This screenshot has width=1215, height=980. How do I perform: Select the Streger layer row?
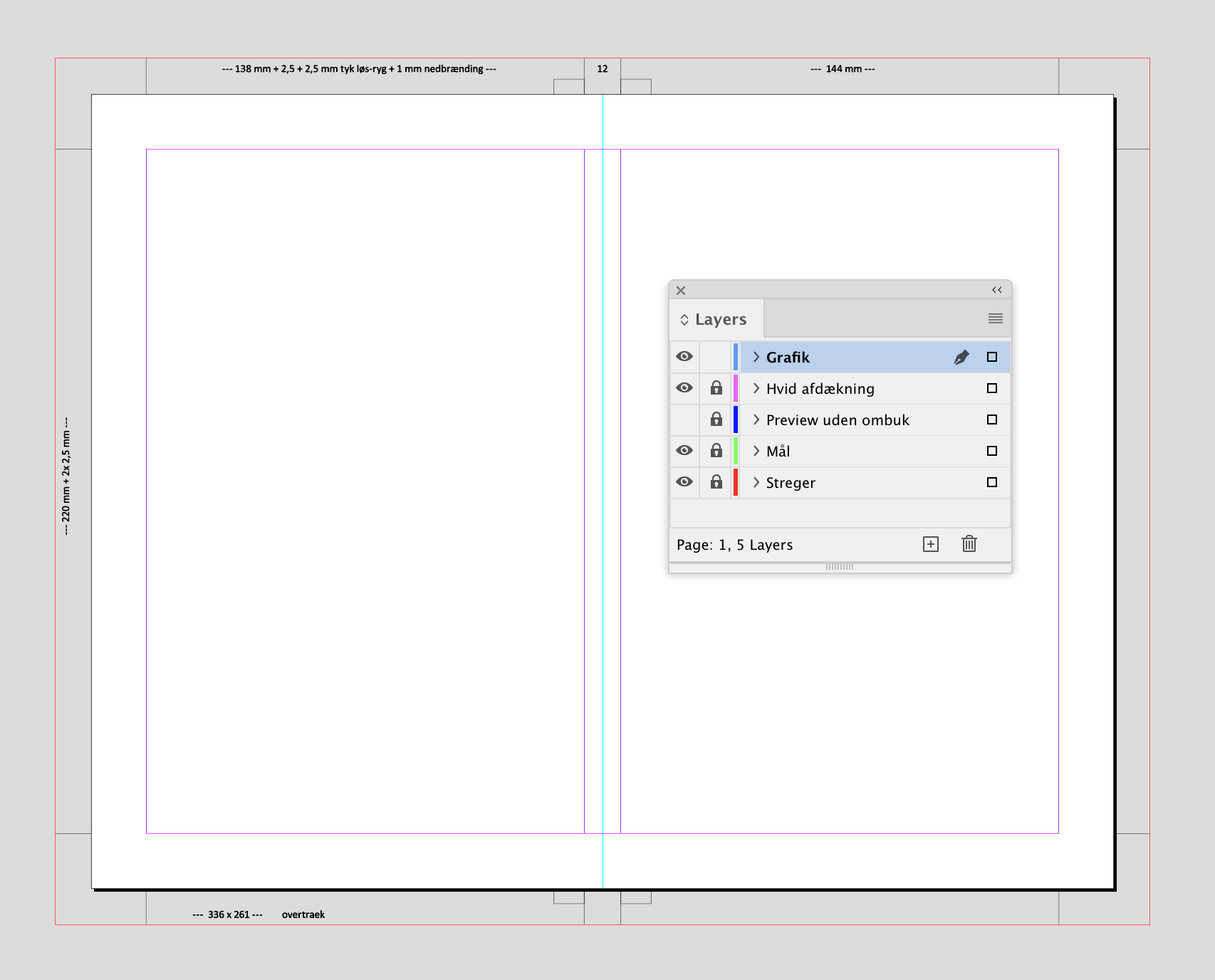(840, 482)
